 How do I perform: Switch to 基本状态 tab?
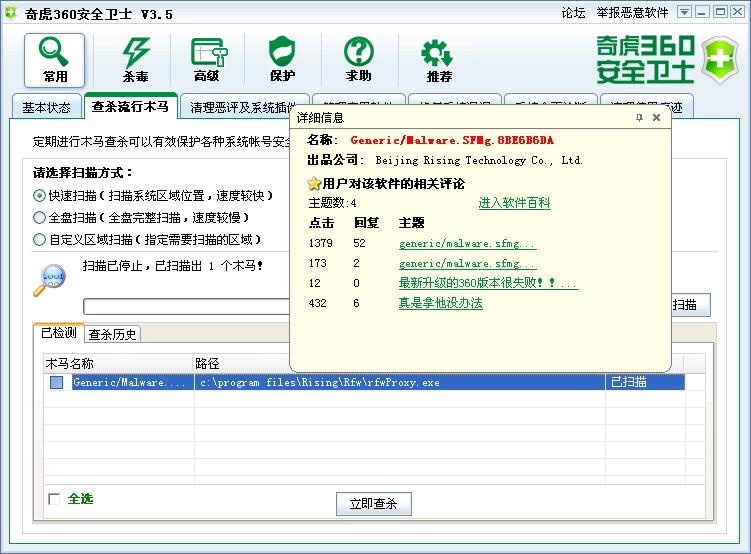(46, 107)
